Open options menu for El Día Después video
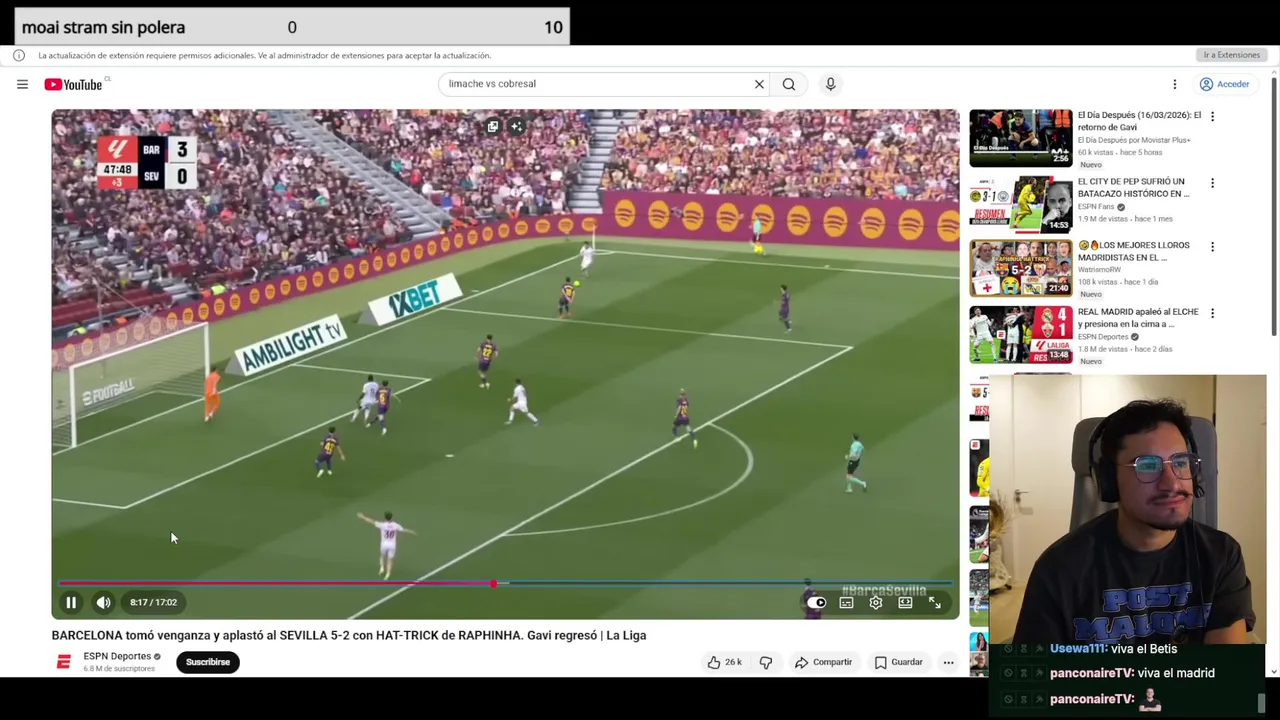This screenshot has width=1280, height=720. [1212, 117]
